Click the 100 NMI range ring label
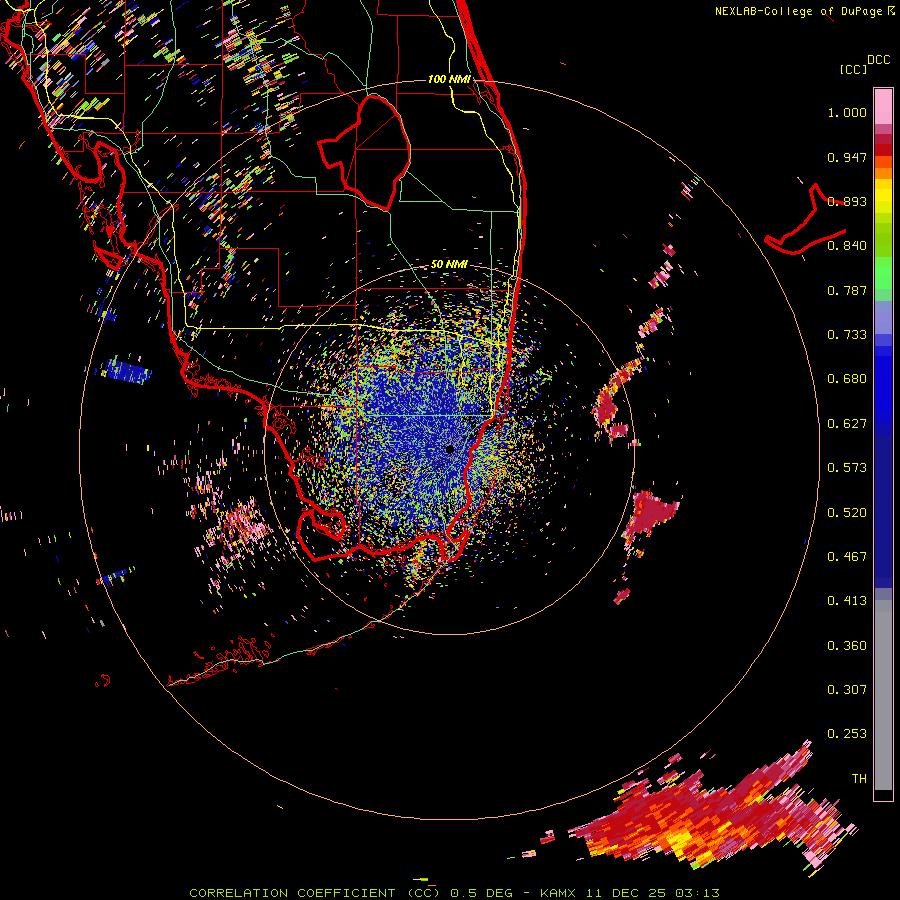Viewport: 900px width, 900px height. (x=449, y=79)
